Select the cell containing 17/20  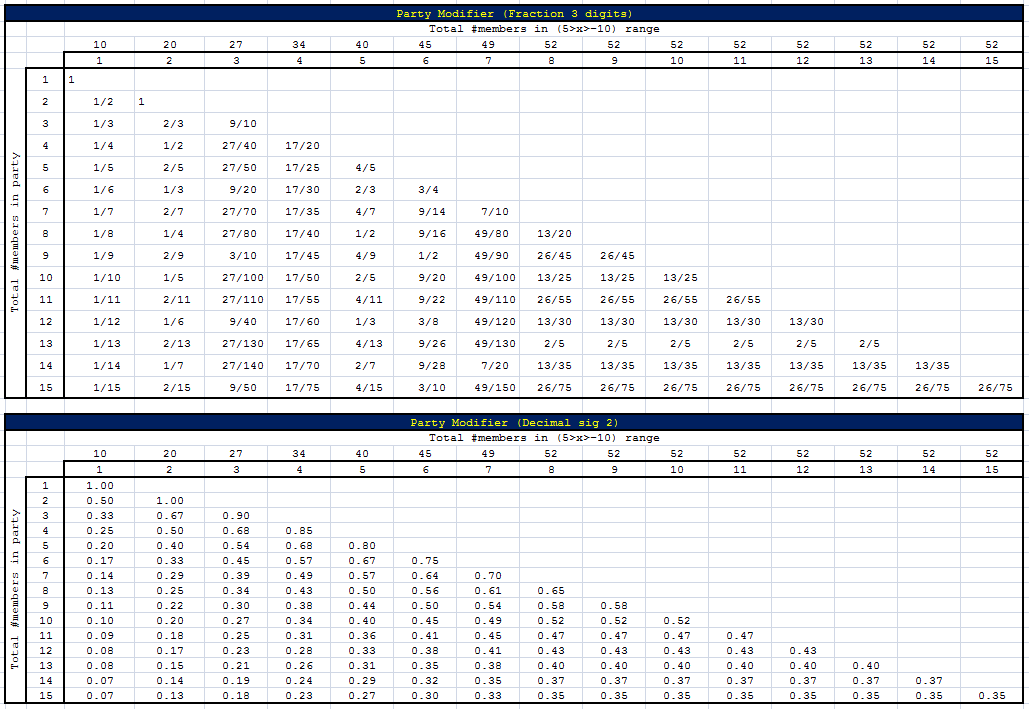coord(299,145)
